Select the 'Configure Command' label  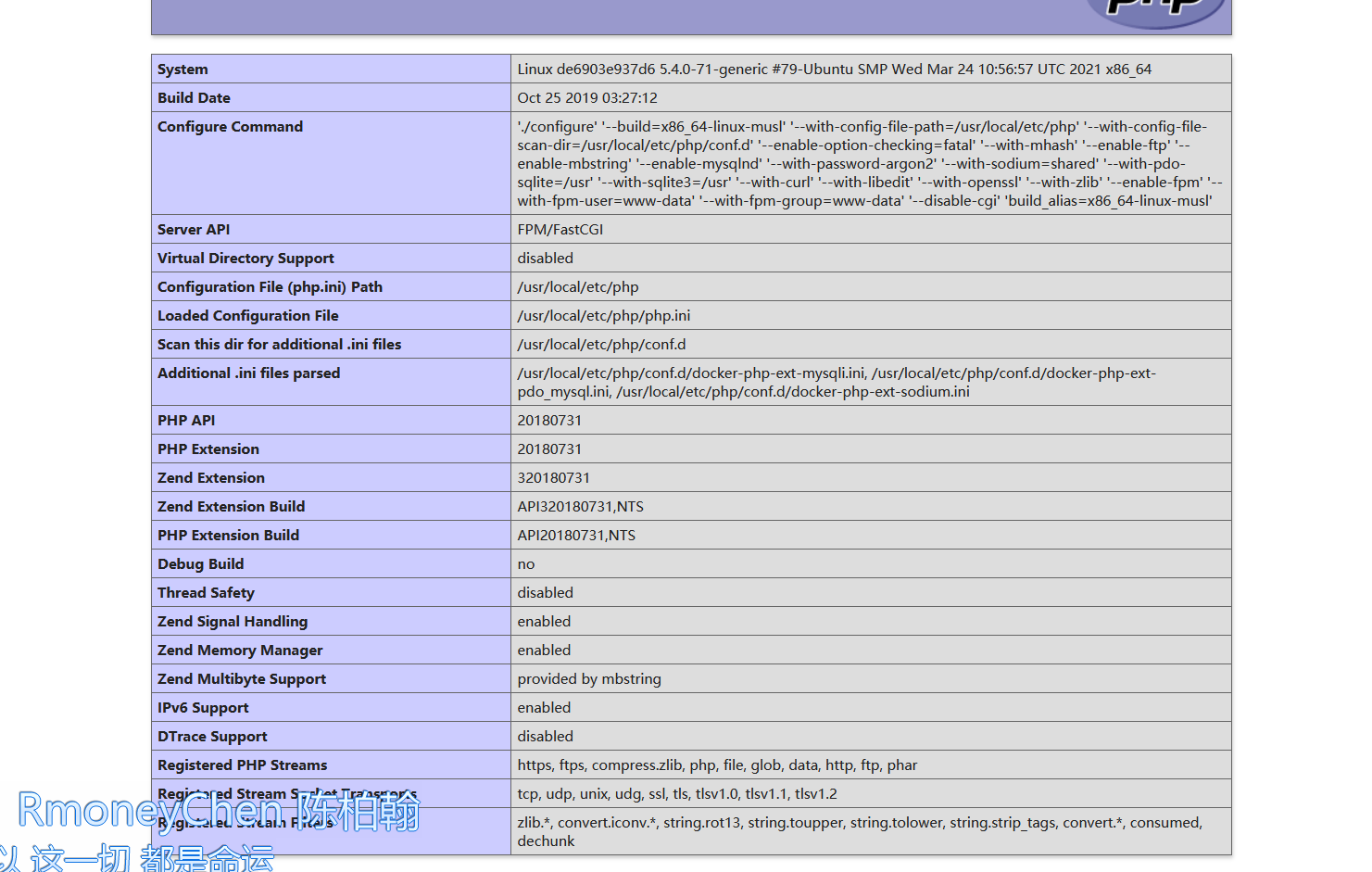coord(230,127)
